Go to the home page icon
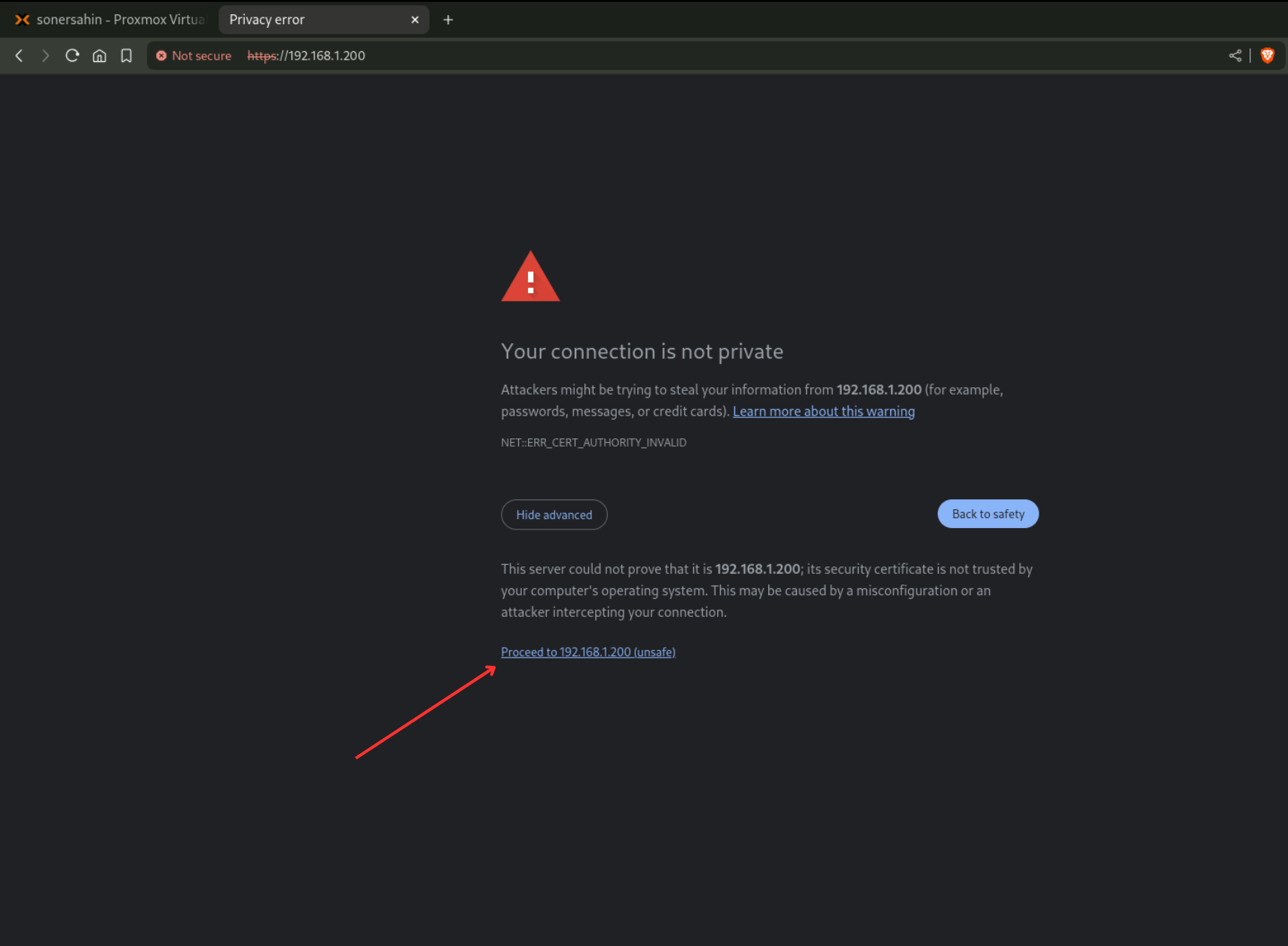 coord(99,56)
